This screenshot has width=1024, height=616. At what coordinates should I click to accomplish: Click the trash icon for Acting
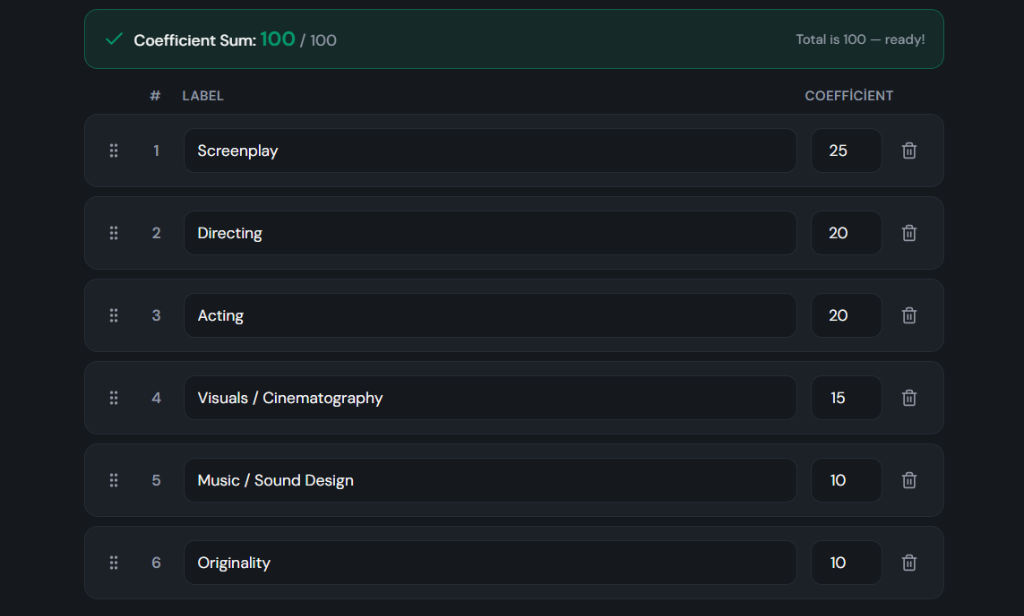pyautogui.click(x=908, y=316)
